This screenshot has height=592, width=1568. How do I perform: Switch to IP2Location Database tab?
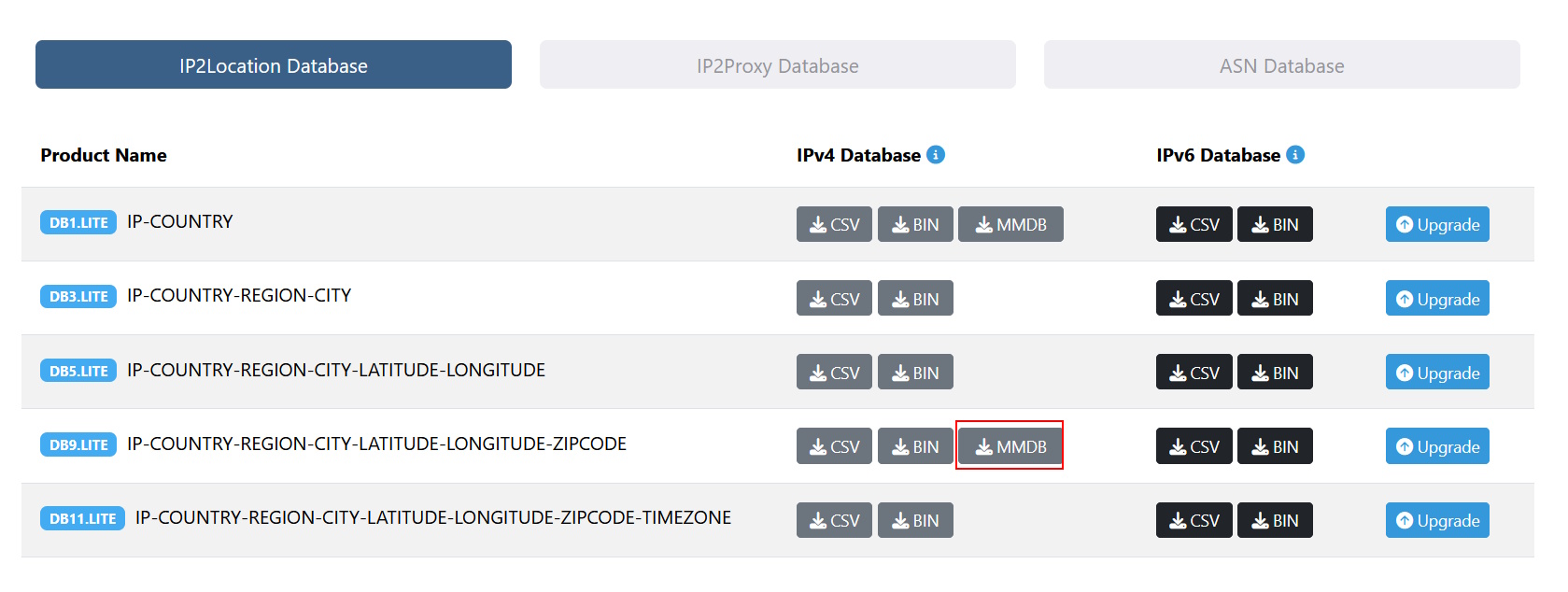[274, 64]
